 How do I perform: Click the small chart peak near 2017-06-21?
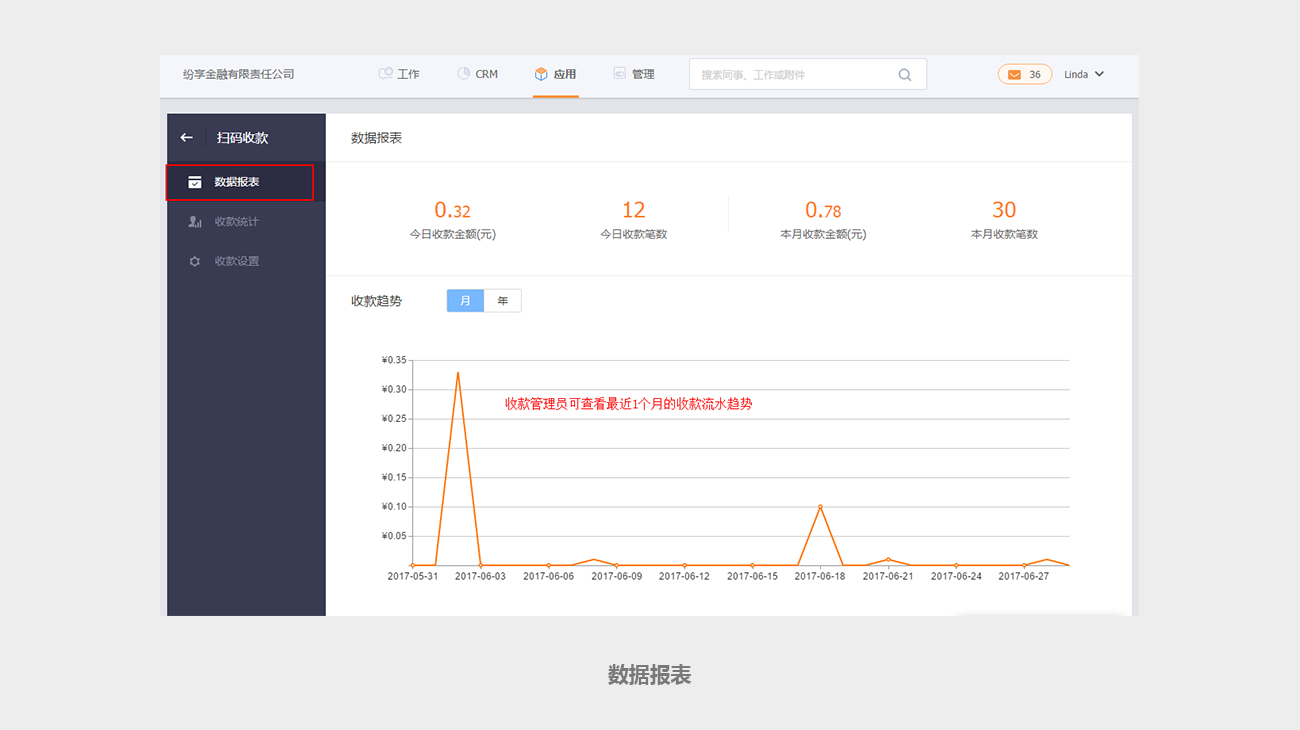(888, 560)
